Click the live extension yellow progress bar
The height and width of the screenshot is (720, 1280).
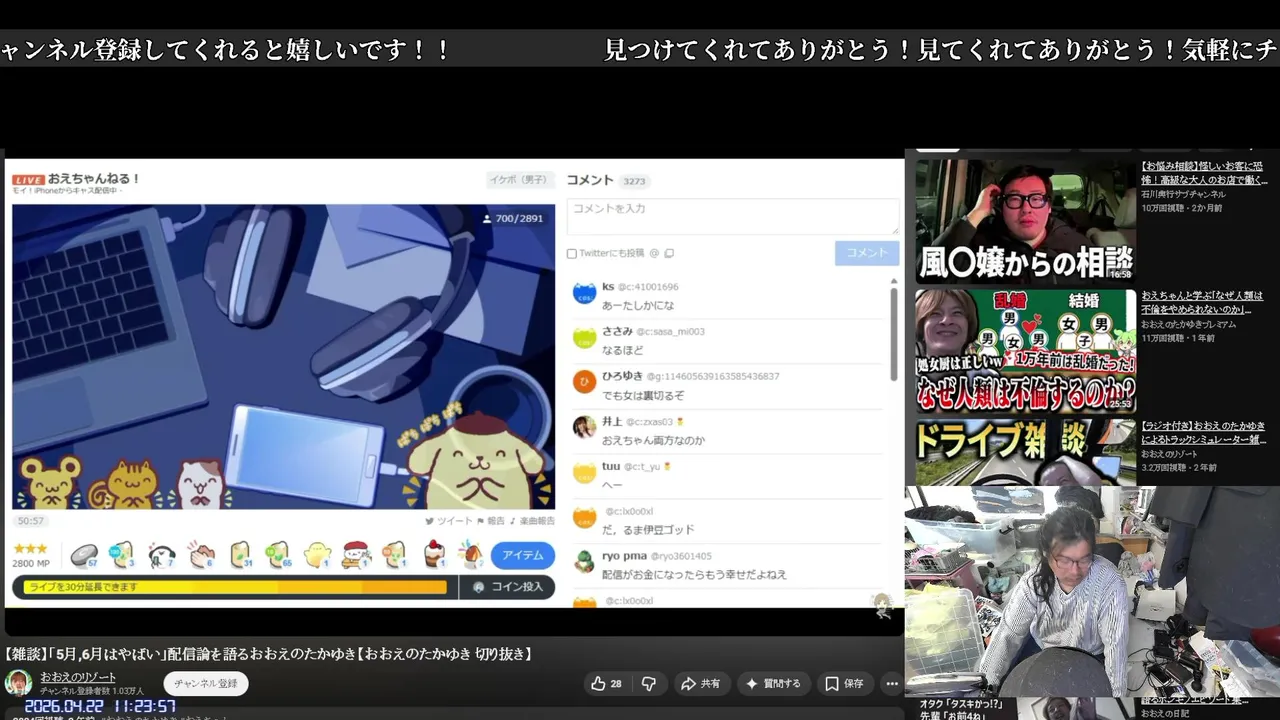(x=235, y=587)
